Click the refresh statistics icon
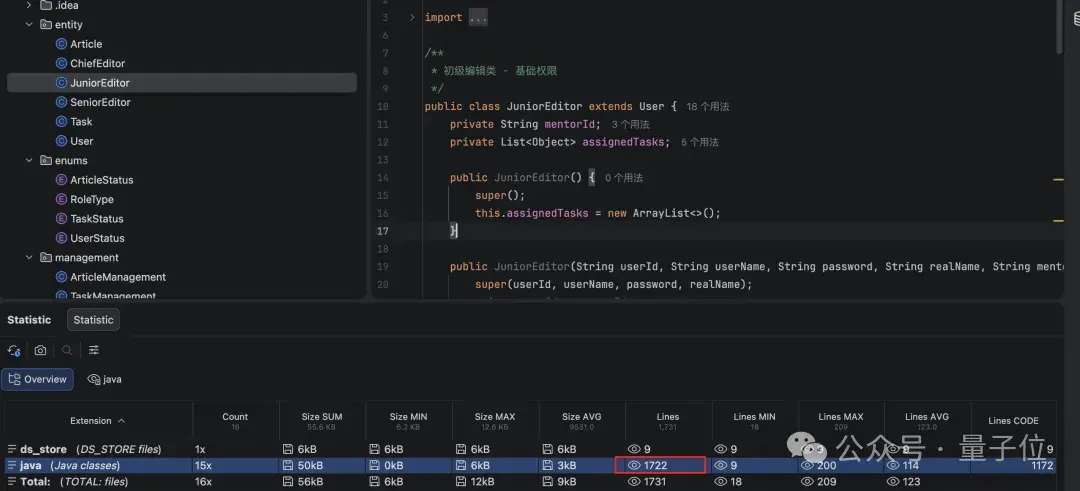1080x491 pixels. tap(14, 351)
